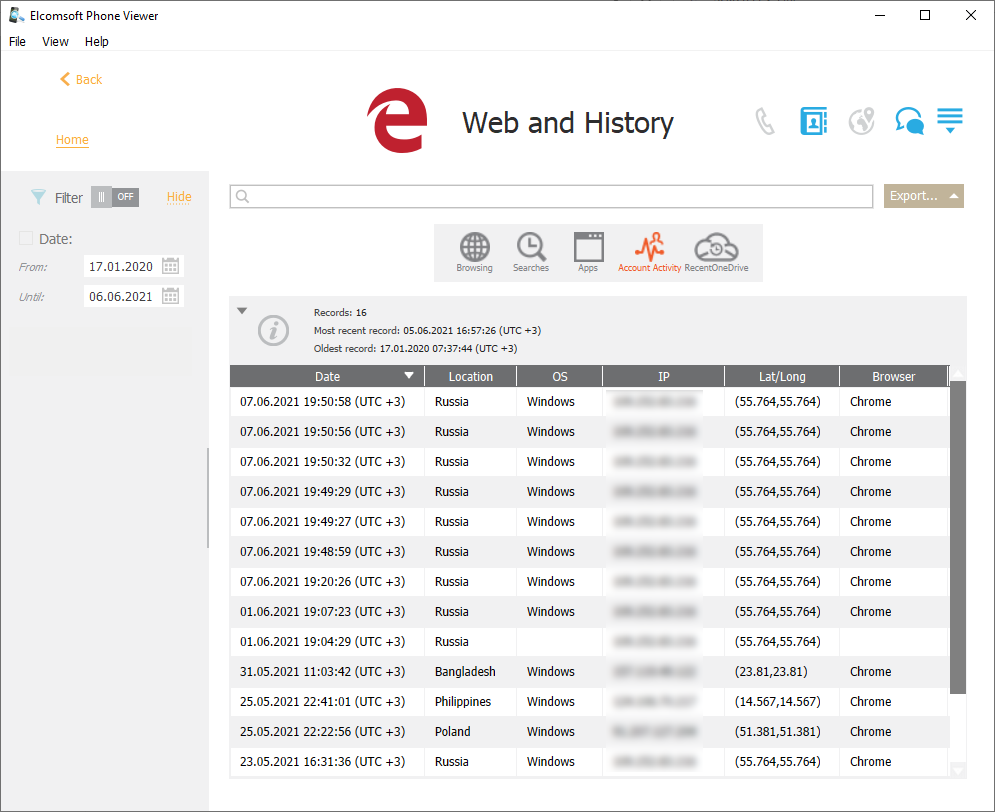Switch to RecentOneDrive tab

(716, 252)
